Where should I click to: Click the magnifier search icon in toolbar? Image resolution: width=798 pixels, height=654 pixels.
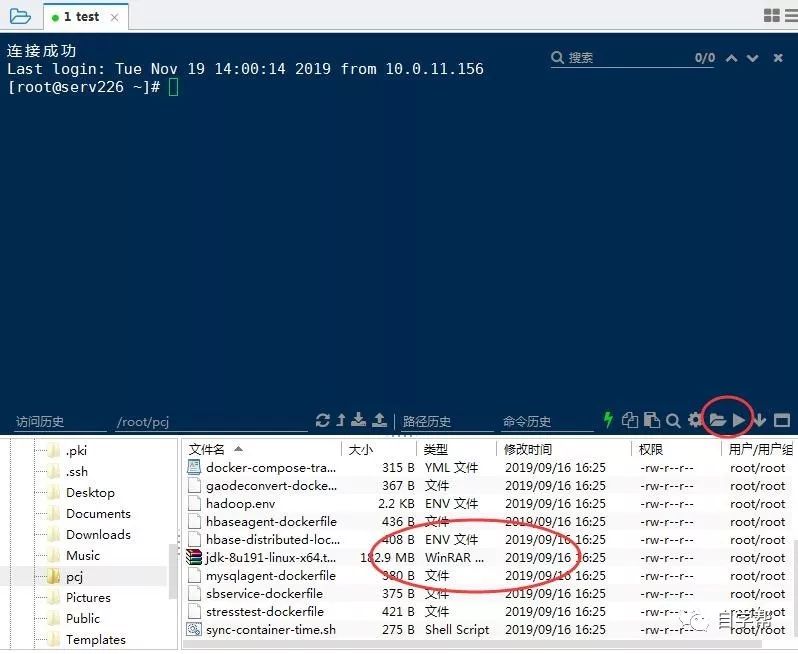click(x=673, y=420)
